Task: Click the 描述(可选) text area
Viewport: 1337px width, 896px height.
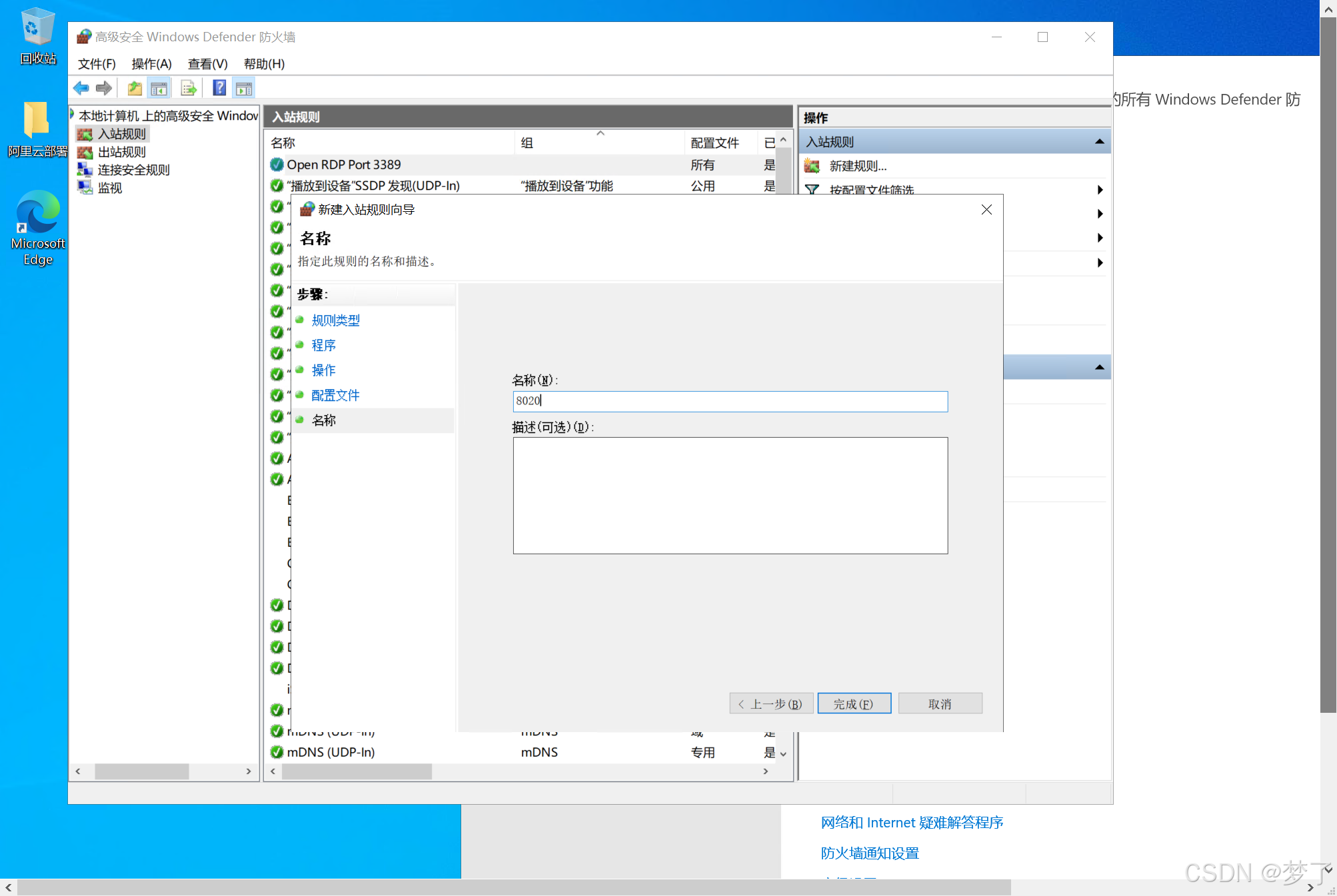Action: click(x=730, y=495)
